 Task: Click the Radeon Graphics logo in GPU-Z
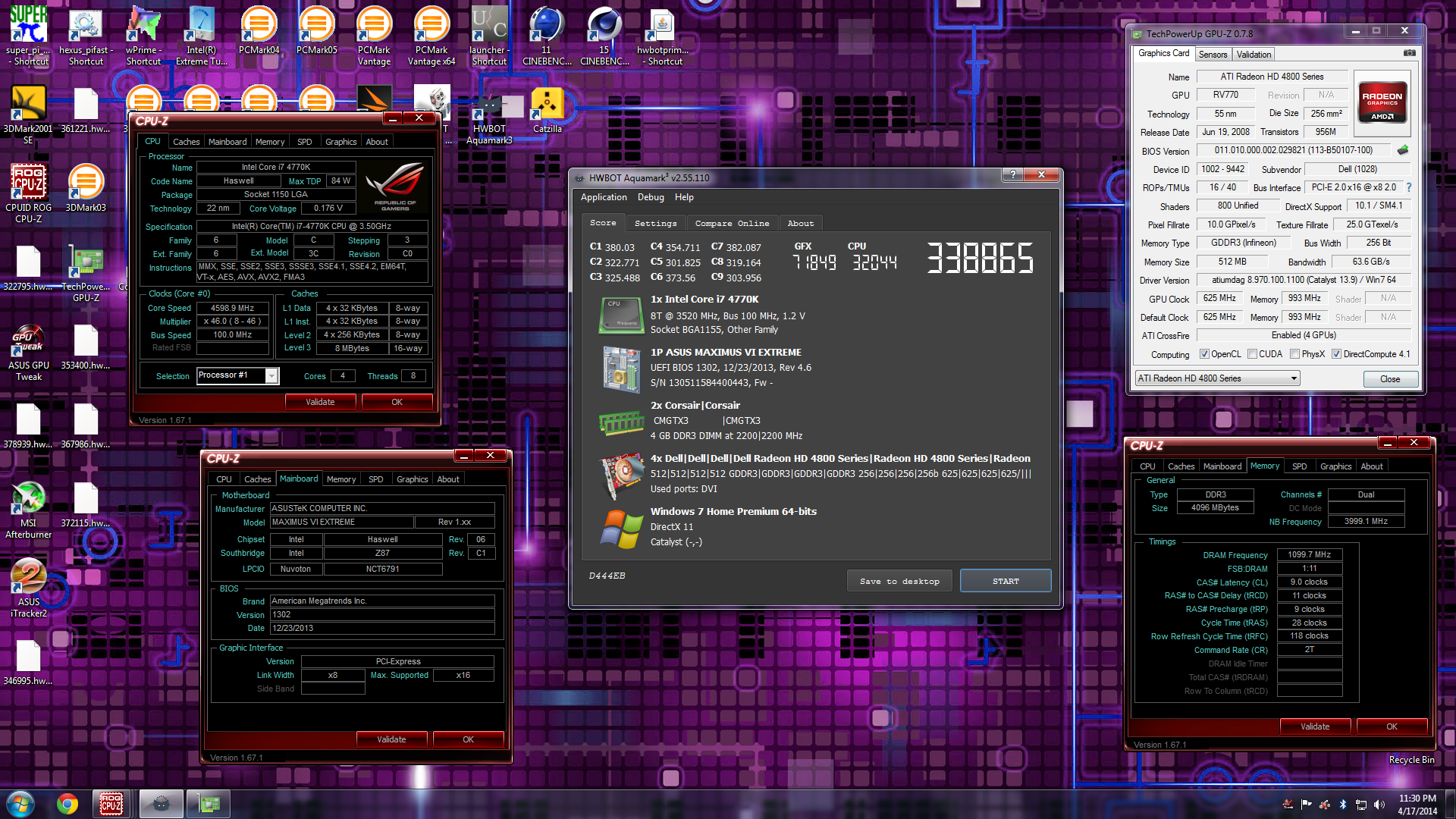coord(1382,103)
